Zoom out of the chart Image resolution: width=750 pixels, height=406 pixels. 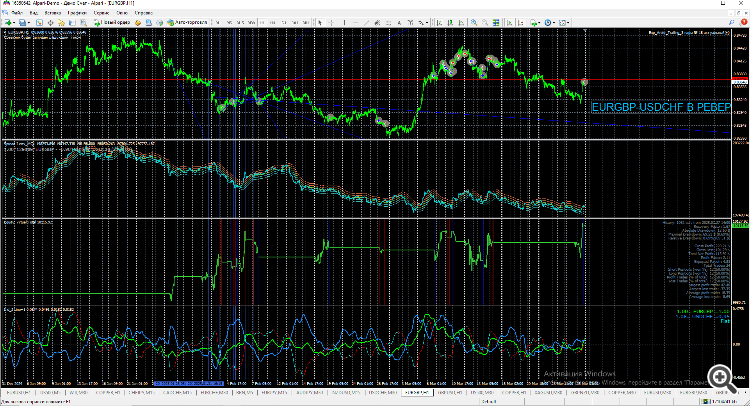[485, 22]
